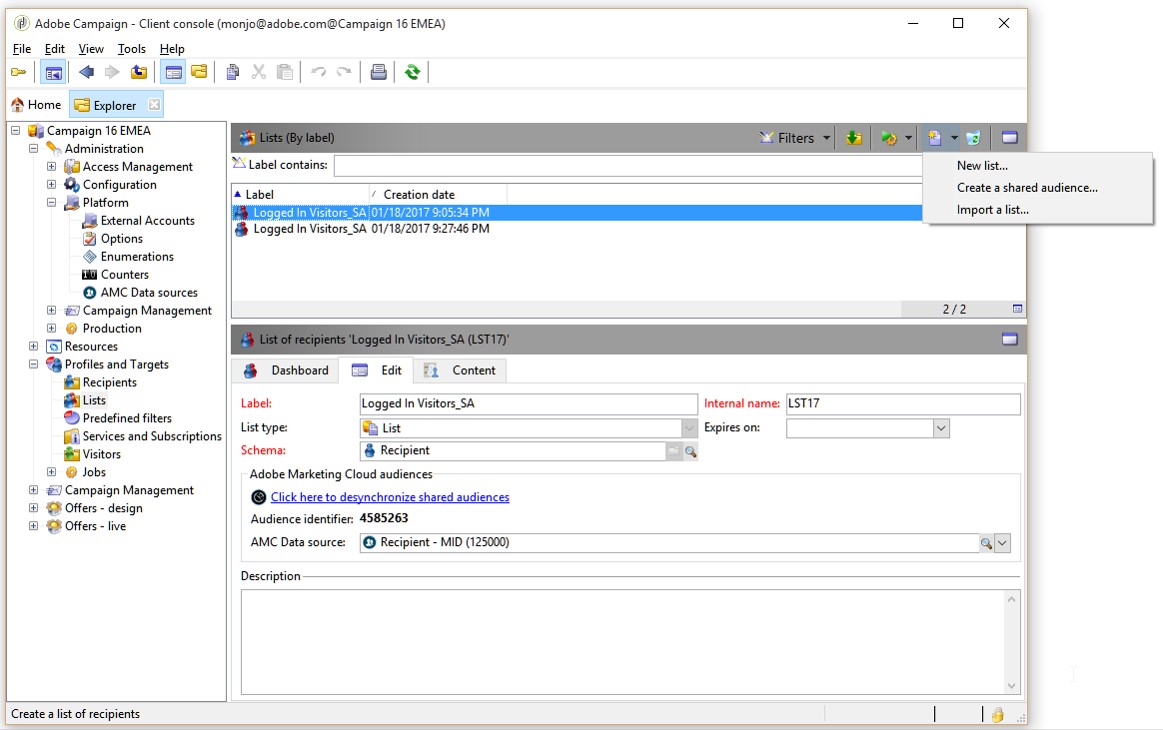Expand the Configuration tree node
This screenshot has width=1163, height=730.
51,184
